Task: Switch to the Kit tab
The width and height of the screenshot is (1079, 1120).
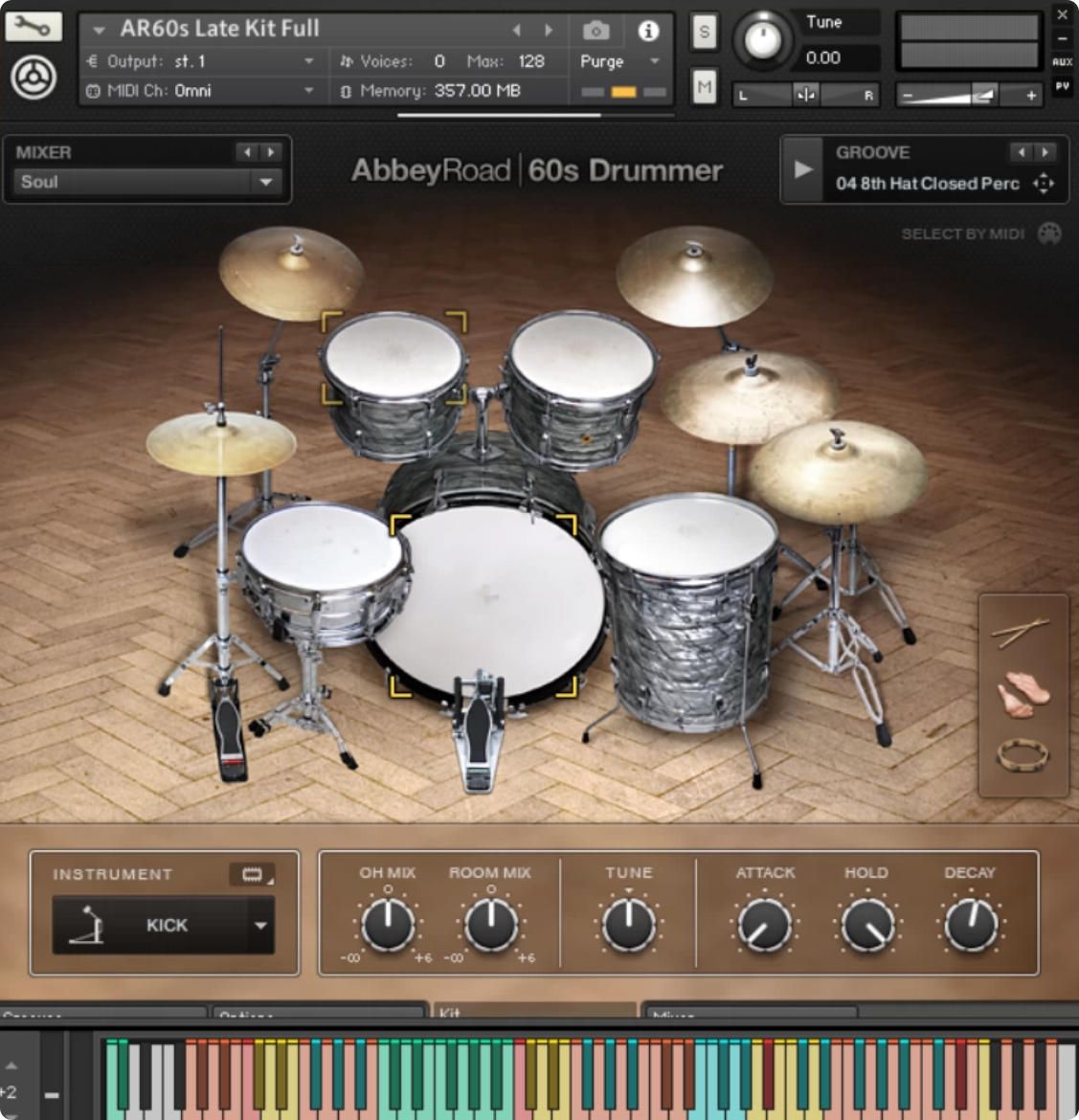Action: pos(534,1011)
